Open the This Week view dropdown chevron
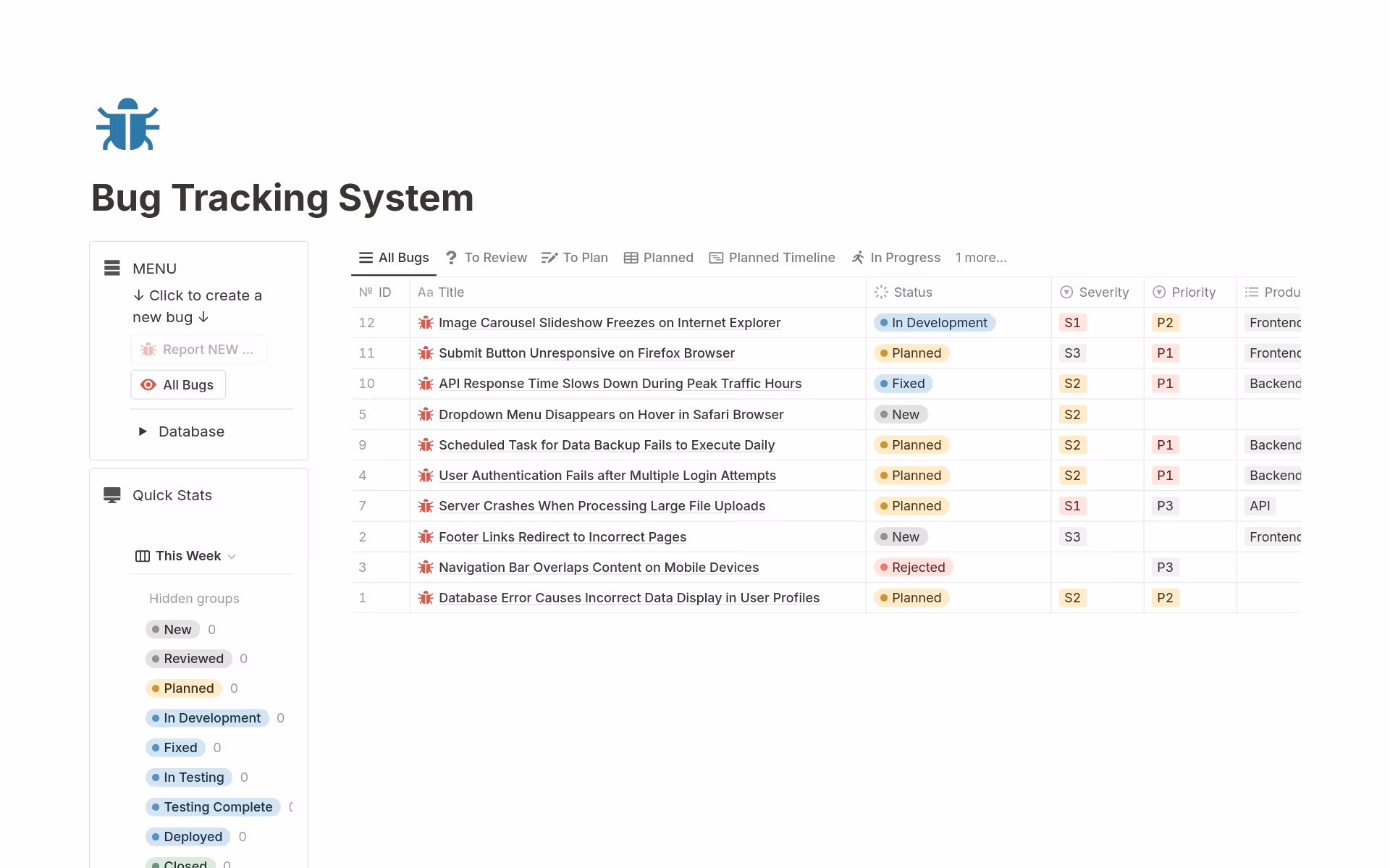 click(232, 557)
